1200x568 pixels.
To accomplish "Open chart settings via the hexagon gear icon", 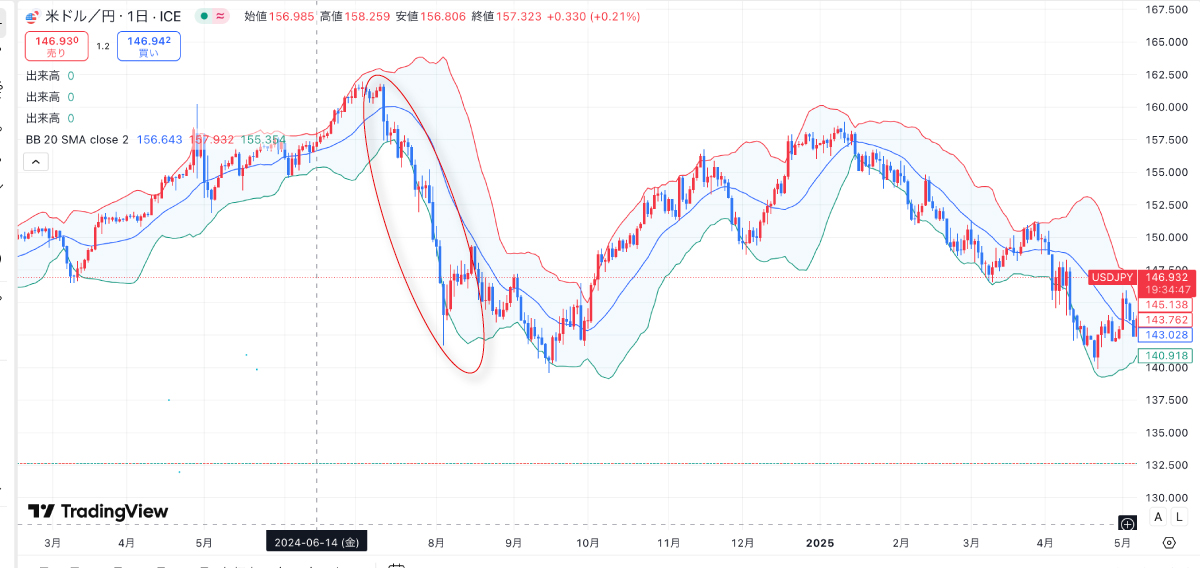I will tap(1169, 542).
